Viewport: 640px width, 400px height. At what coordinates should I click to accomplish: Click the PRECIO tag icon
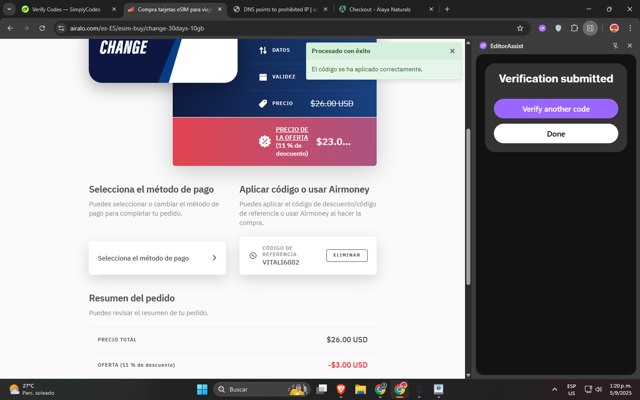[263, 104]
